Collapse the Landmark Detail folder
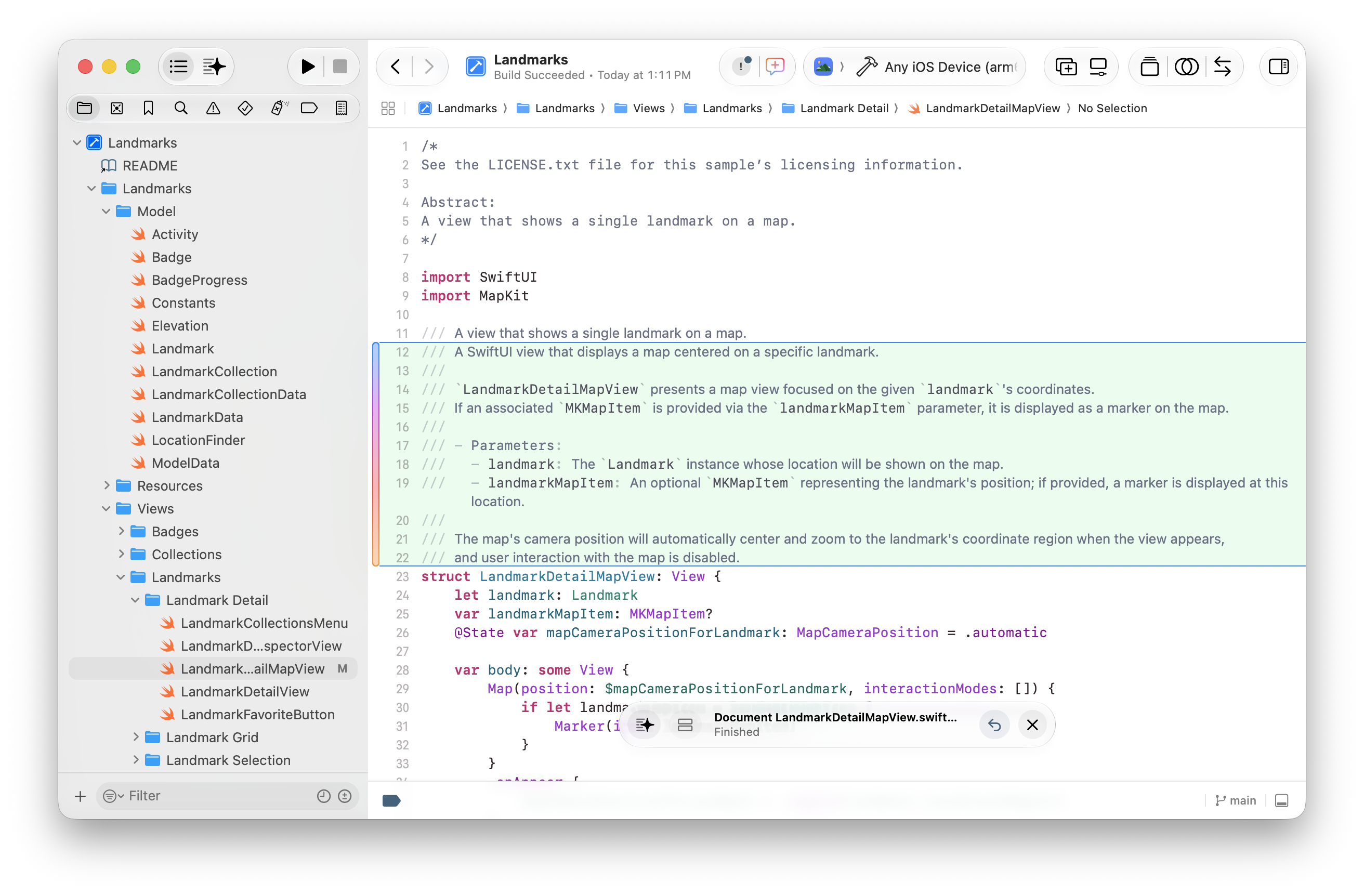Image resolution: width=1364 pixels, height=896 pixels. coord(135,600)
